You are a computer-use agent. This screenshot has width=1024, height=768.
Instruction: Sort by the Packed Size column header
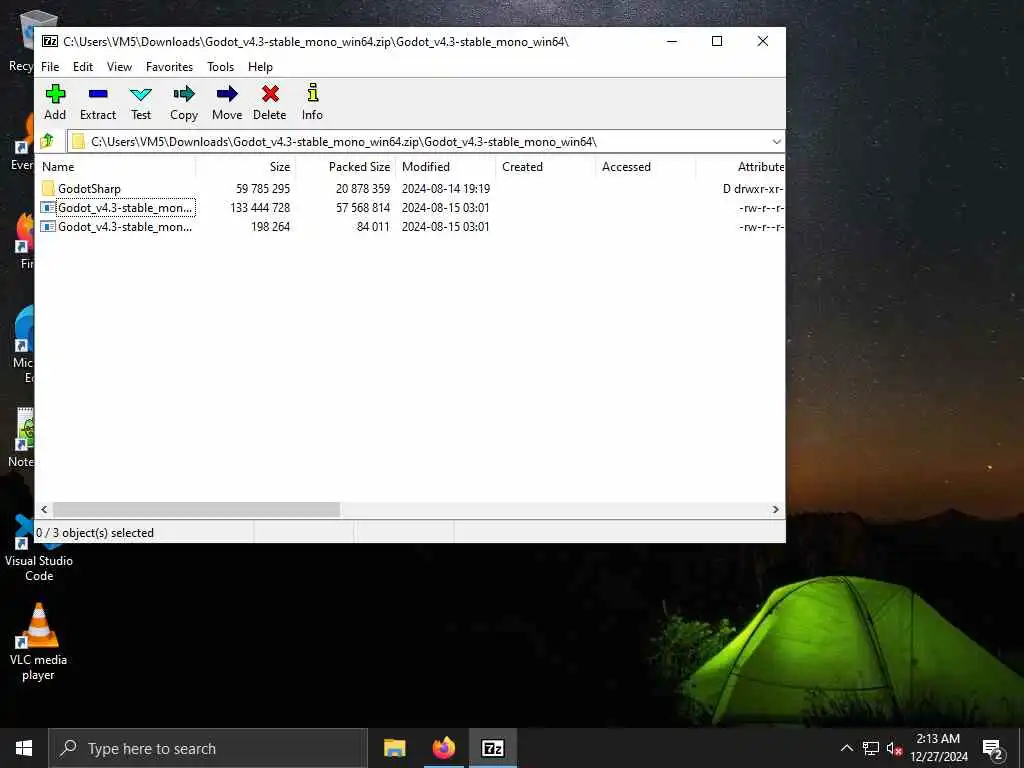(x=345, y=167)
